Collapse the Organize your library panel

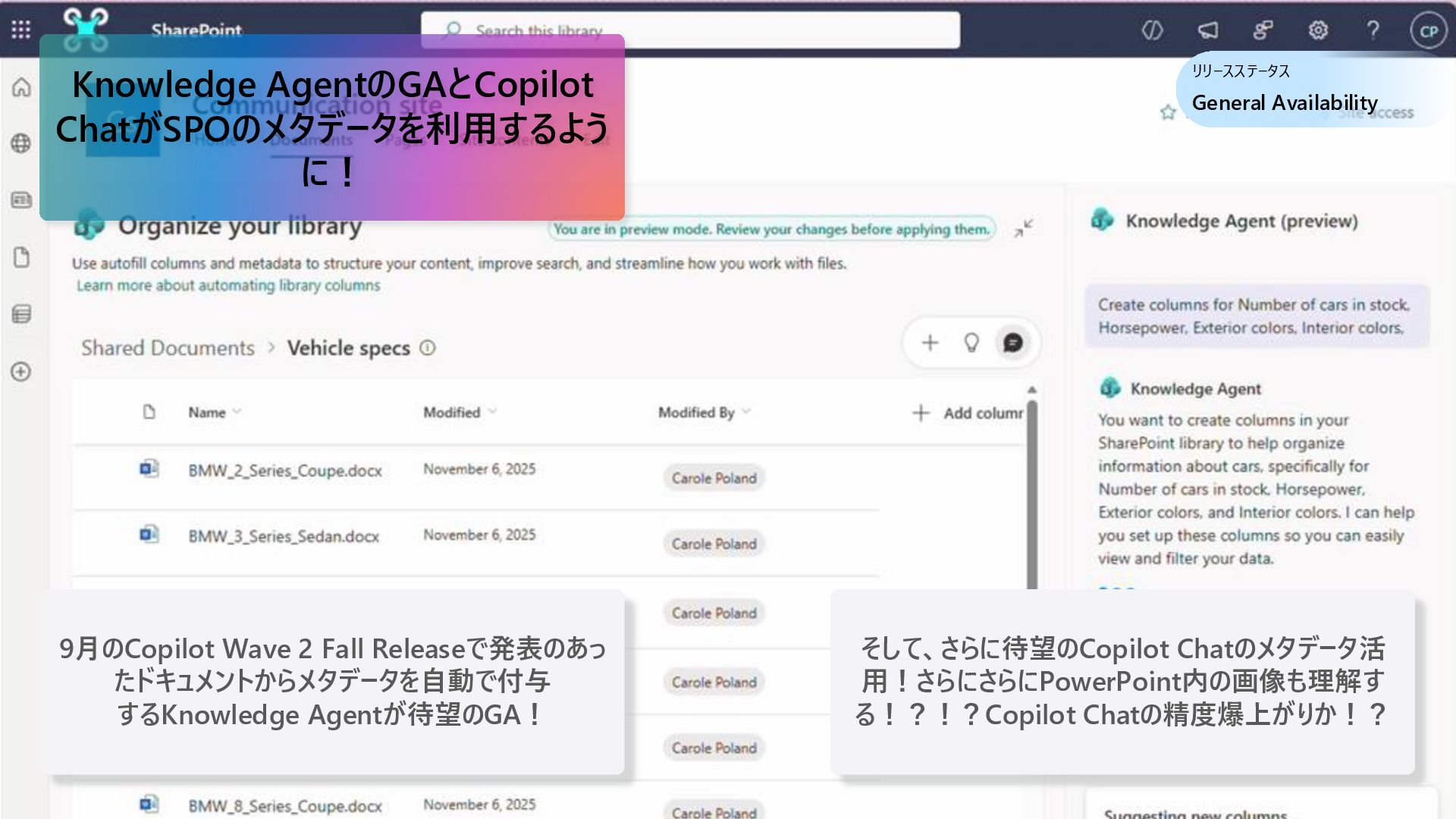coord(1024,227)
